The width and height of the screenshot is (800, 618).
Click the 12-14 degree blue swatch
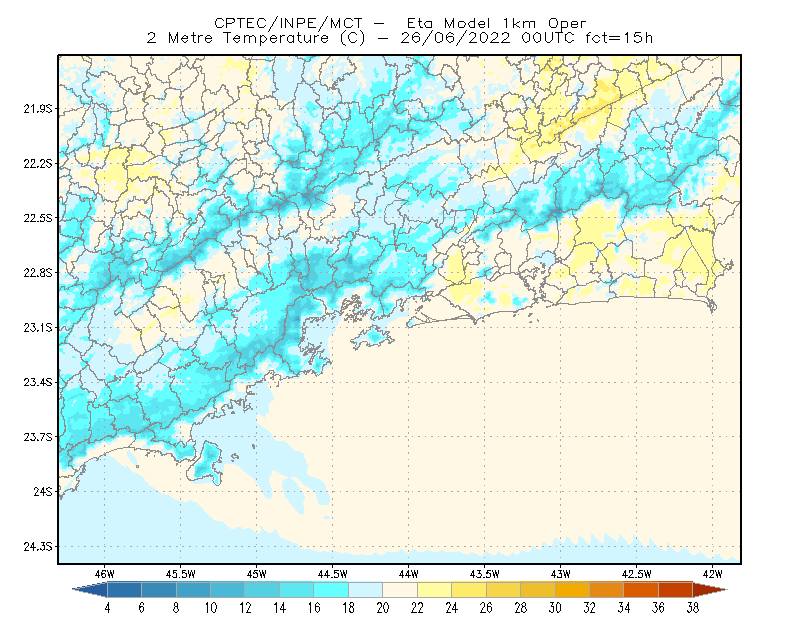pos(262,590)
